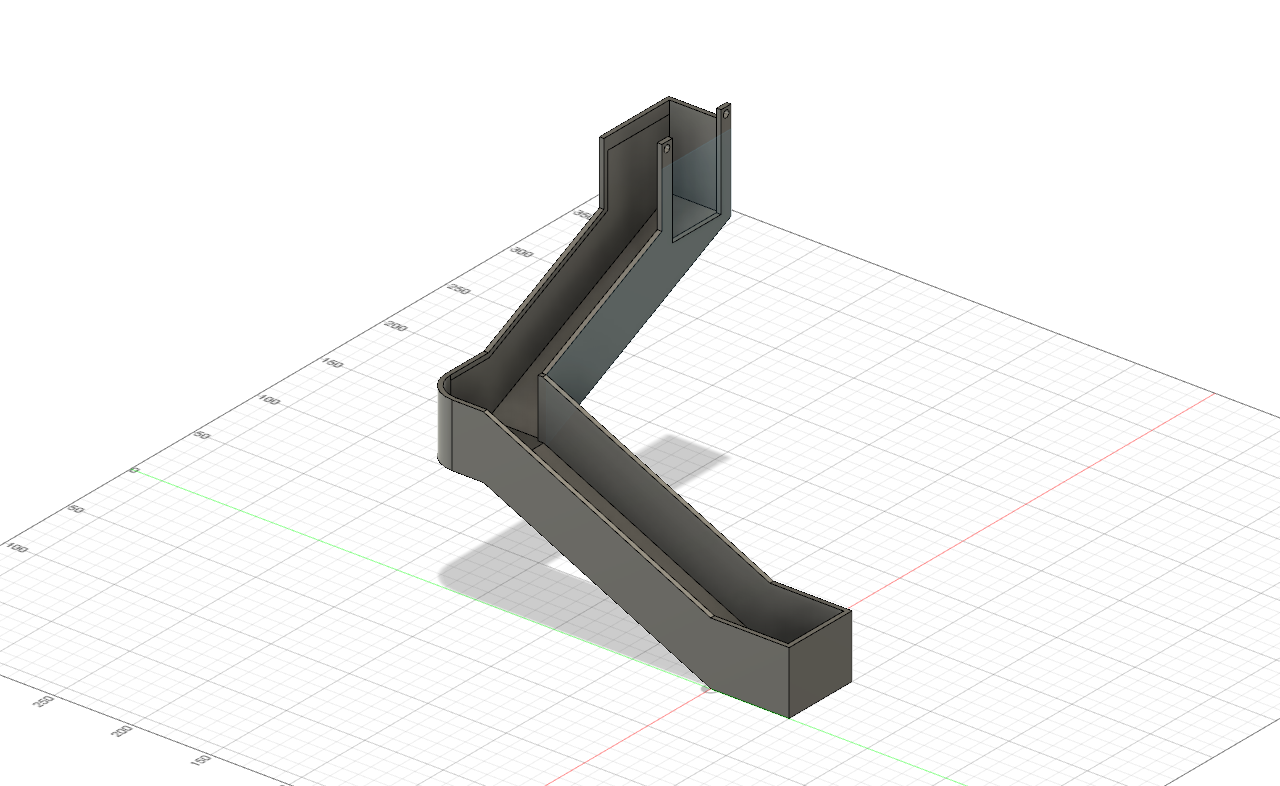Click the grid origin label "0"

point(134,469)
